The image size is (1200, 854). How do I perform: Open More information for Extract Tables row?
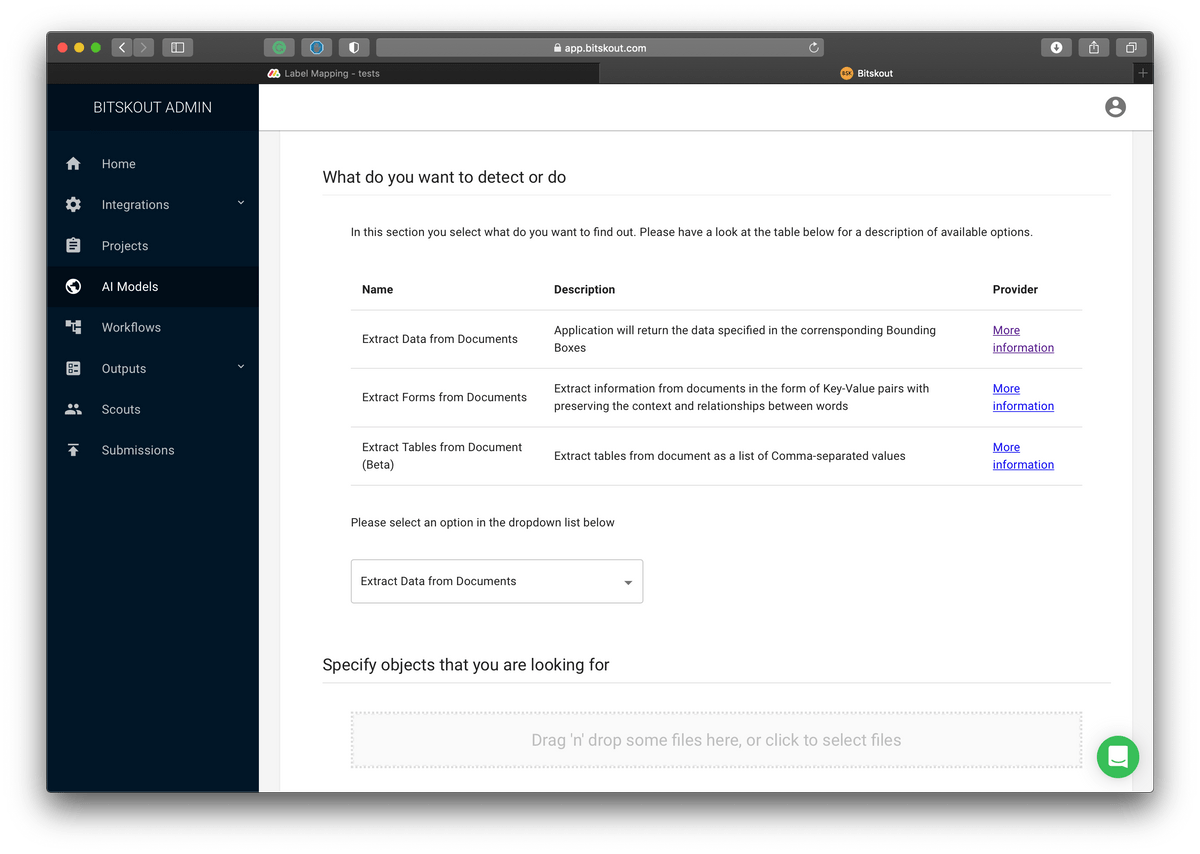(x=1023, y=456)
